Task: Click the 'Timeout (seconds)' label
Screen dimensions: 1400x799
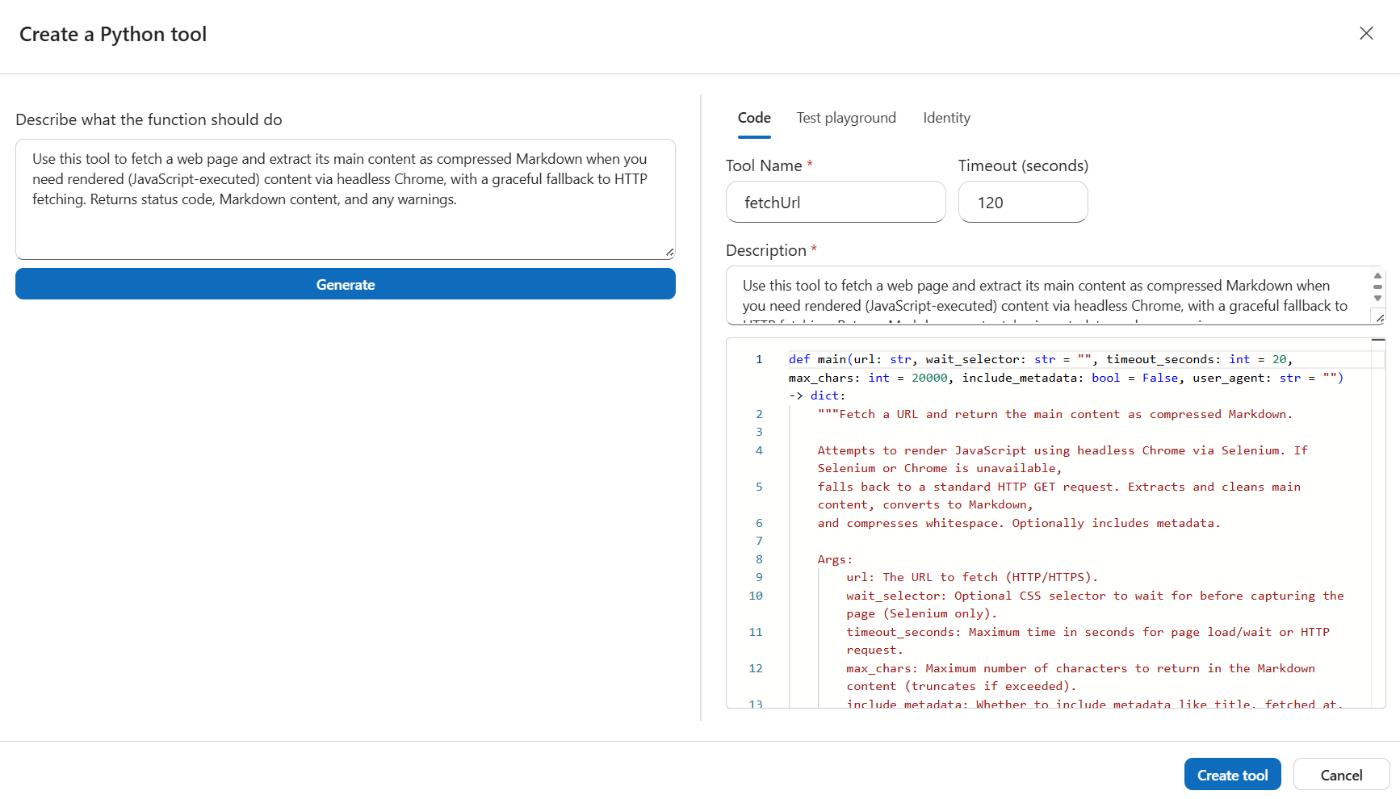Action: tap(1023, 166)
